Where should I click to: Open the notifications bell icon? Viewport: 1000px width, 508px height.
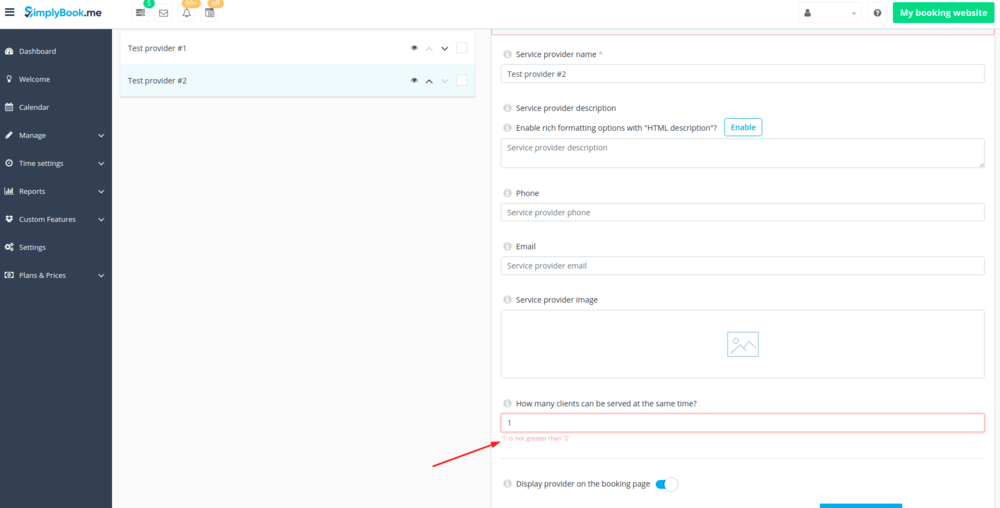186,13
